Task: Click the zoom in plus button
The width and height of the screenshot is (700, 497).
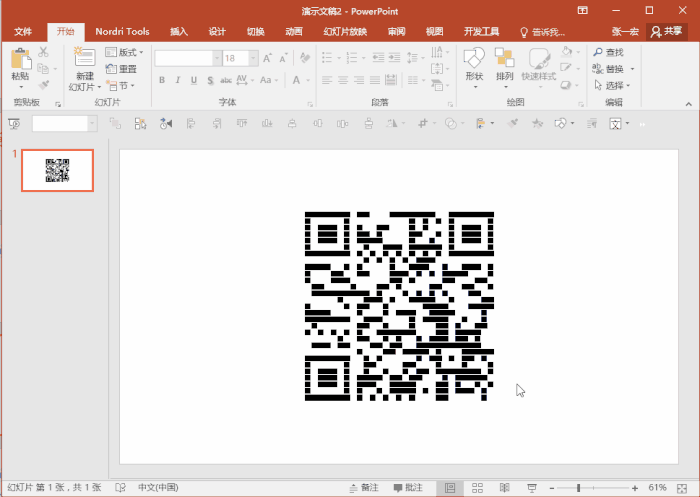Action: pyautogui.click(x=635, y=488)
